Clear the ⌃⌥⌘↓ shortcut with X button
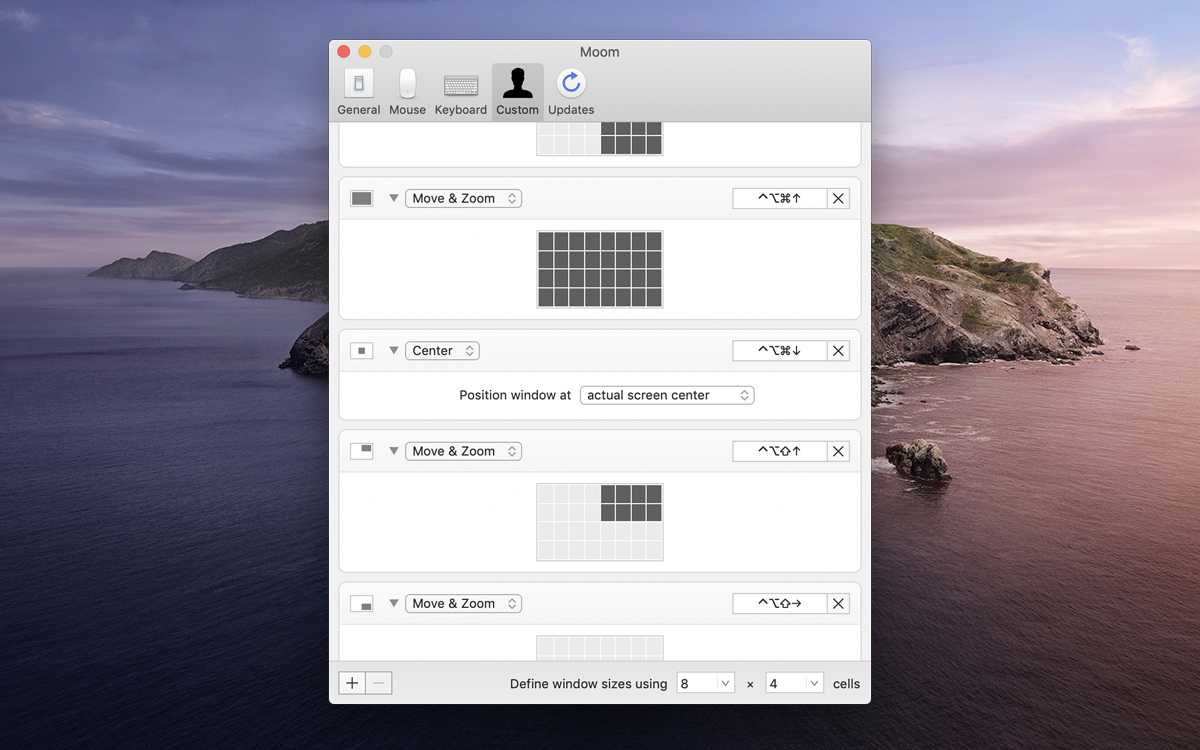 [839, 351]
